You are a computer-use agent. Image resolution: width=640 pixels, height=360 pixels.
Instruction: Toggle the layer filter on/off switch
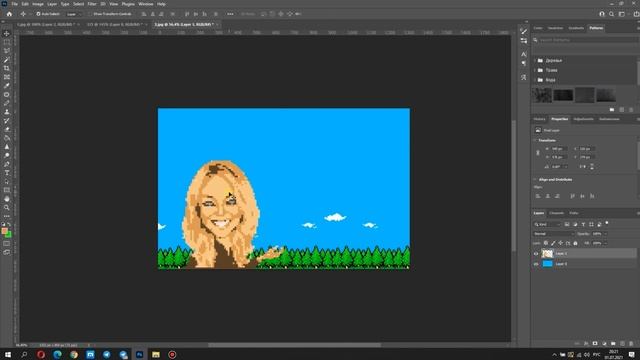607,223
